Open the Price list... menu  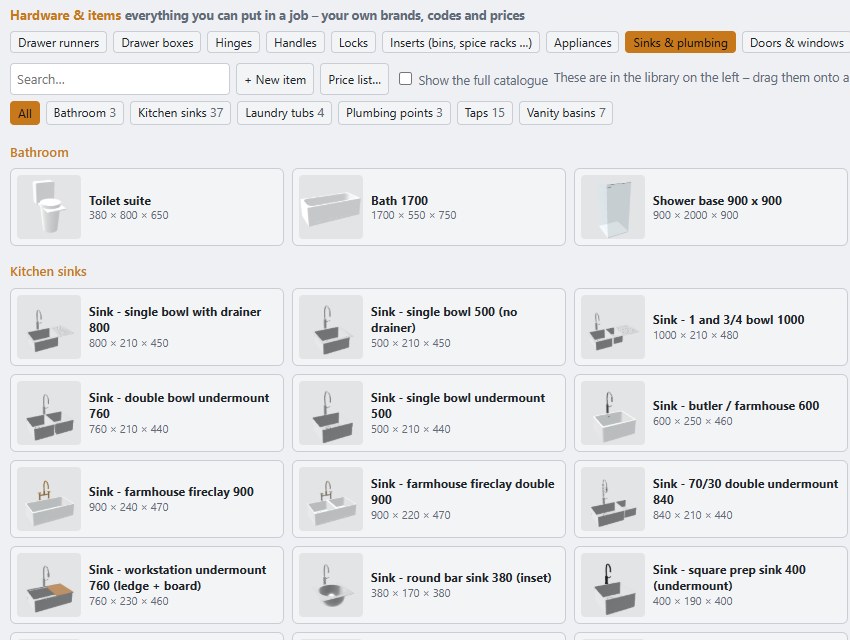point(355,80)
